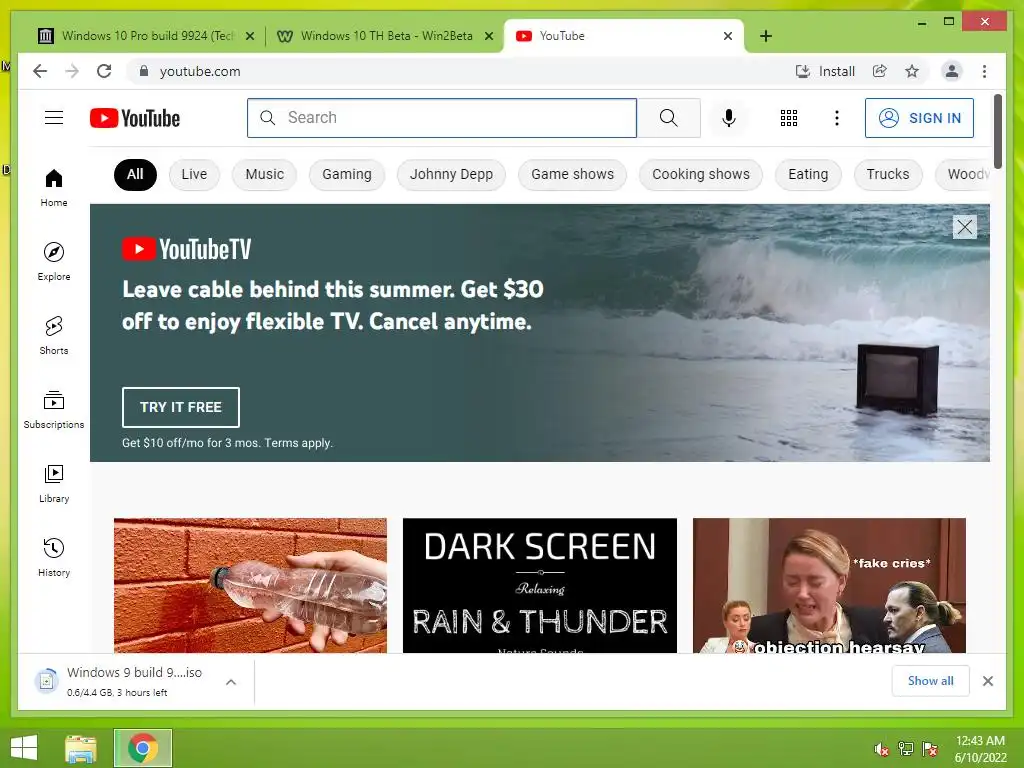Click TRY IT FREE button

(x=180, y=407)
